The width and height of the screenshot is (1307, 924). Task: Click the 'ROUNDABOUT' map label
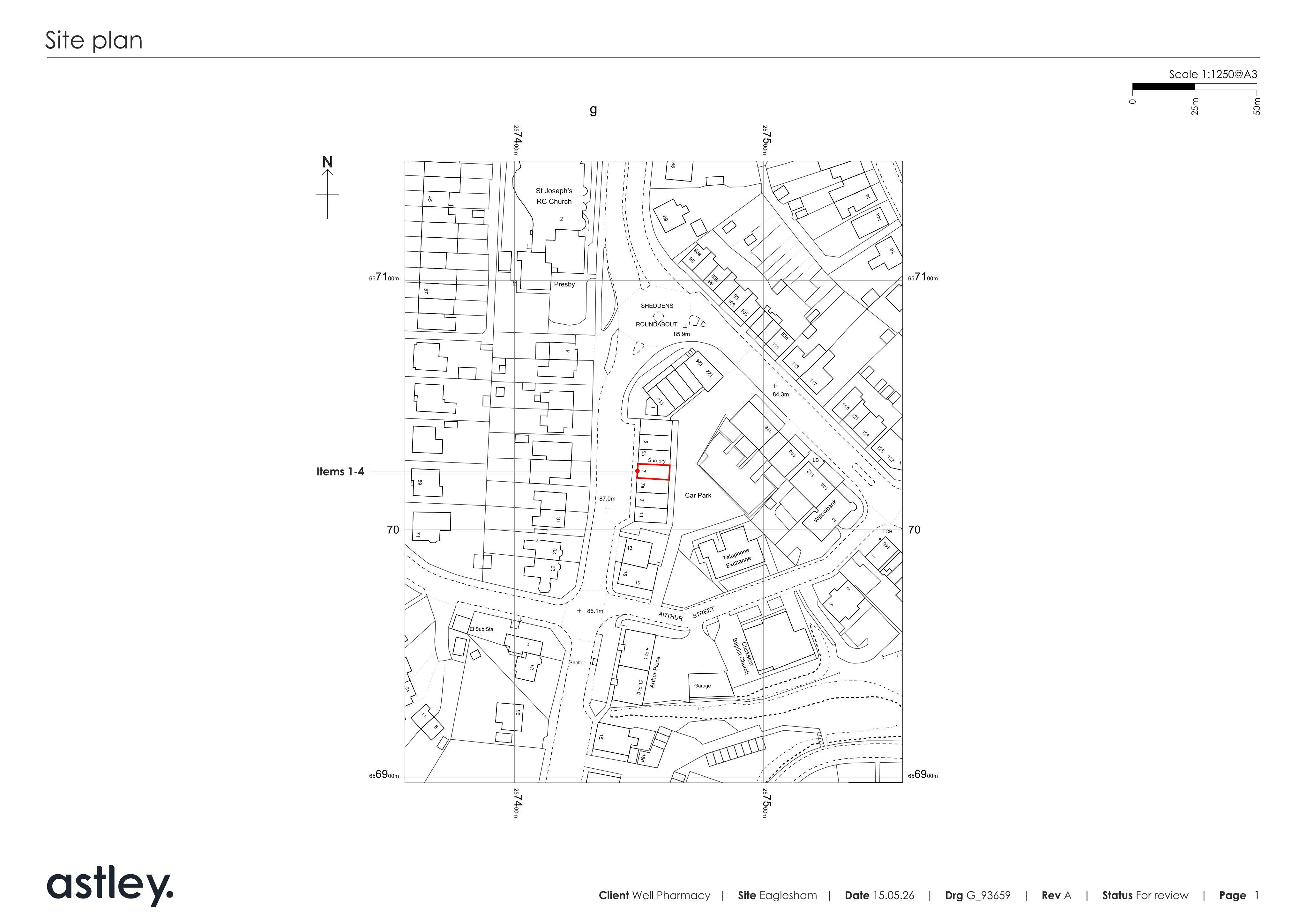(x=656, y=324)
